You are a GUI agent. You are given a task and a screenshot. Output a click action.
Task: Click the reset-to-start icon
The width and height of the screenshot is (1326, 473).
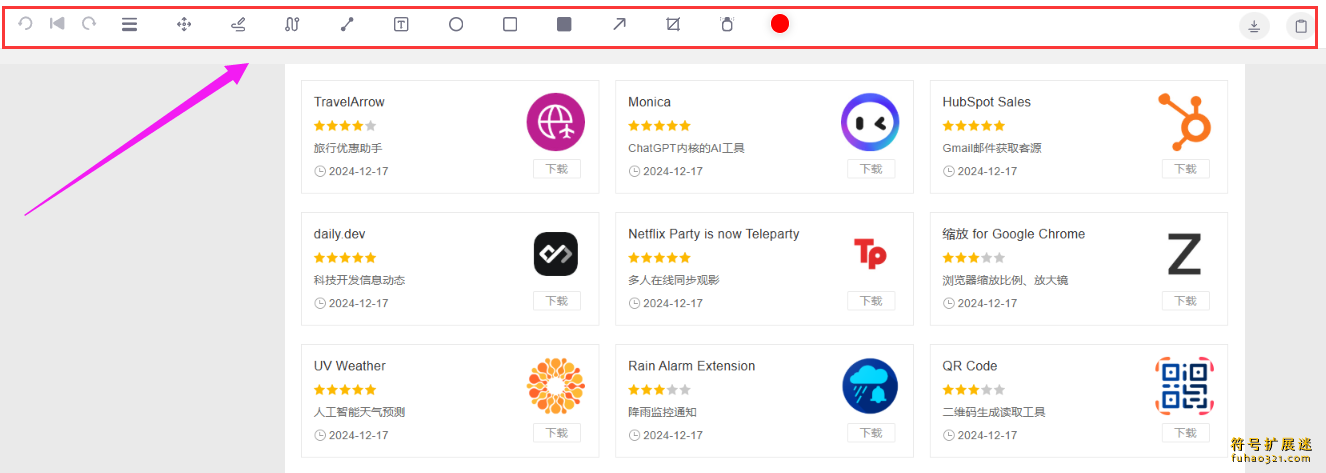[57, 23]
